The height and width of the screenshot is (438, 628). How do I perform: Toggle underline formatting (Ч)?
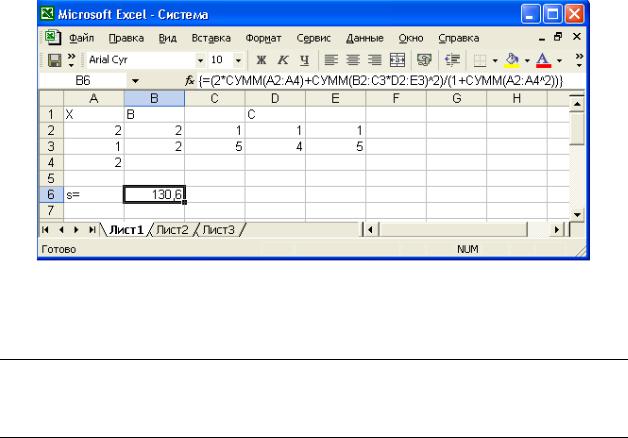pyautogui.click(x=304, y=60)
